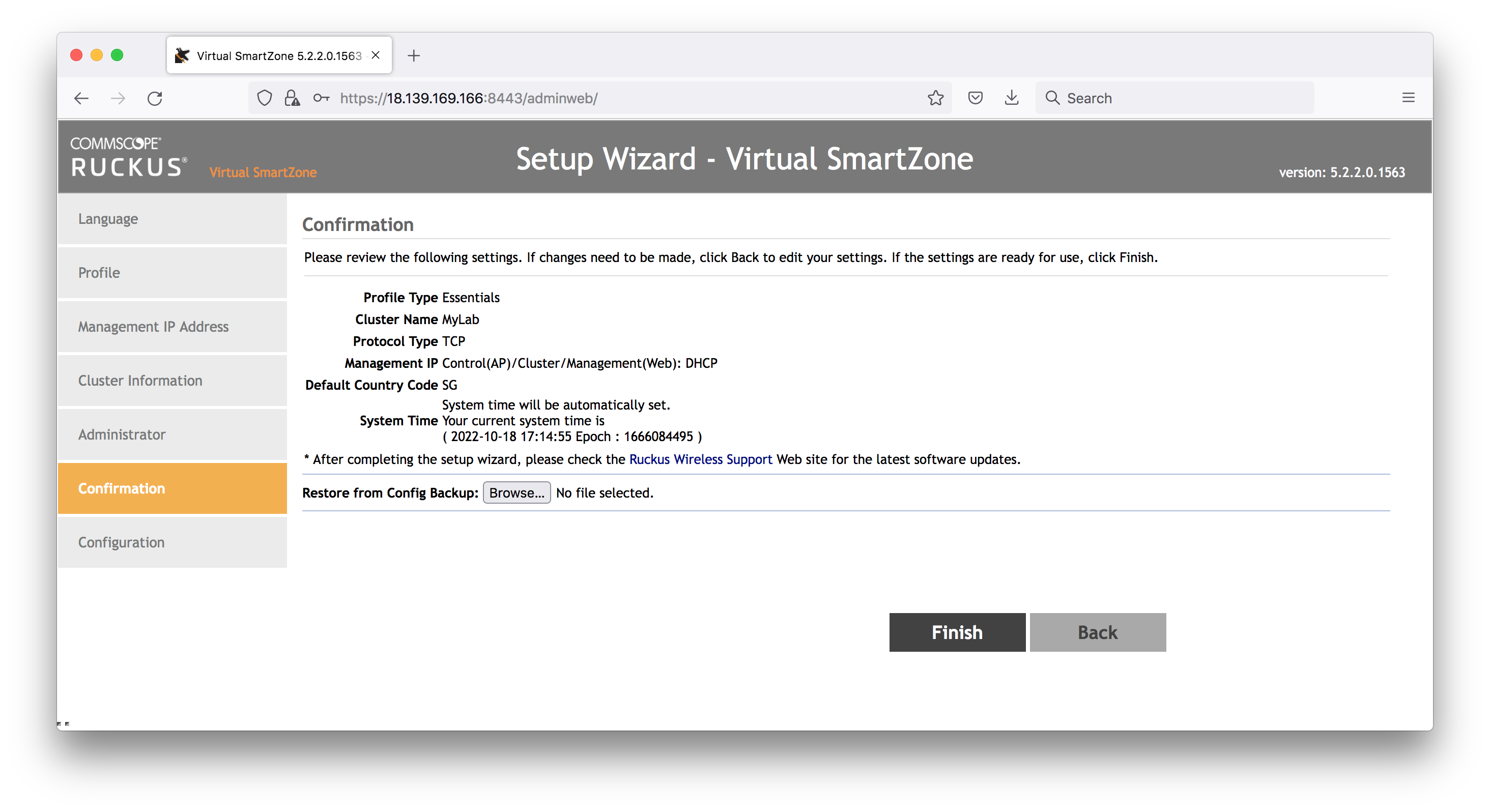Click the Ruckus Wireless Support hyperlink
This screenshot has width=1490, height=812.
point(700,460)
